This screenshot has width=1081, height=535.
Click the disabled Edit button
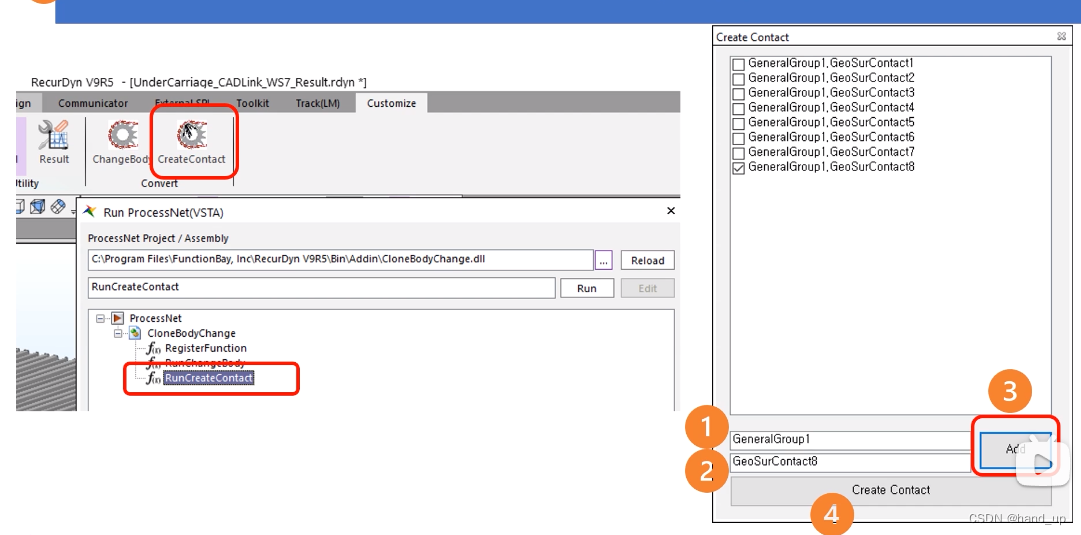coord(647,288)
